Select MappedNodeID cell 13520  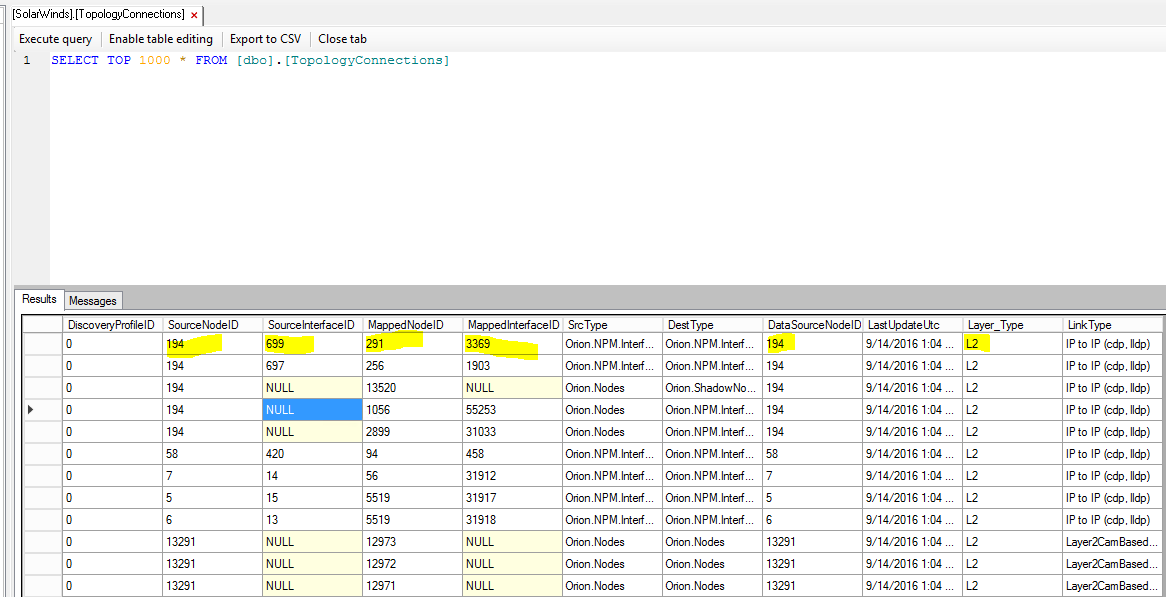pos(413,387)
